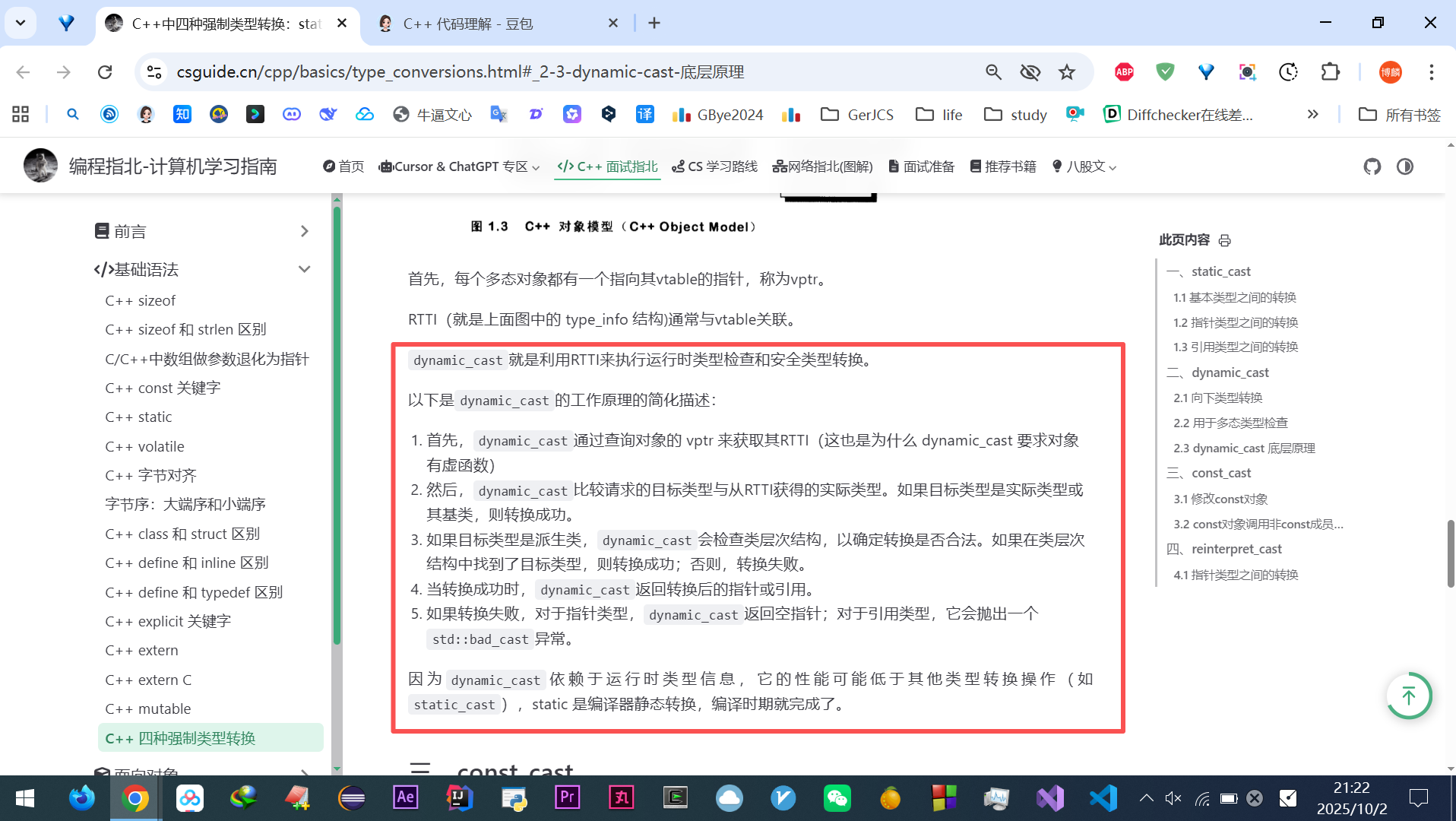The height and width of the screenshot is (821, 1456).
Task: Open the Windows Start menu
Action: coord(25,798)
